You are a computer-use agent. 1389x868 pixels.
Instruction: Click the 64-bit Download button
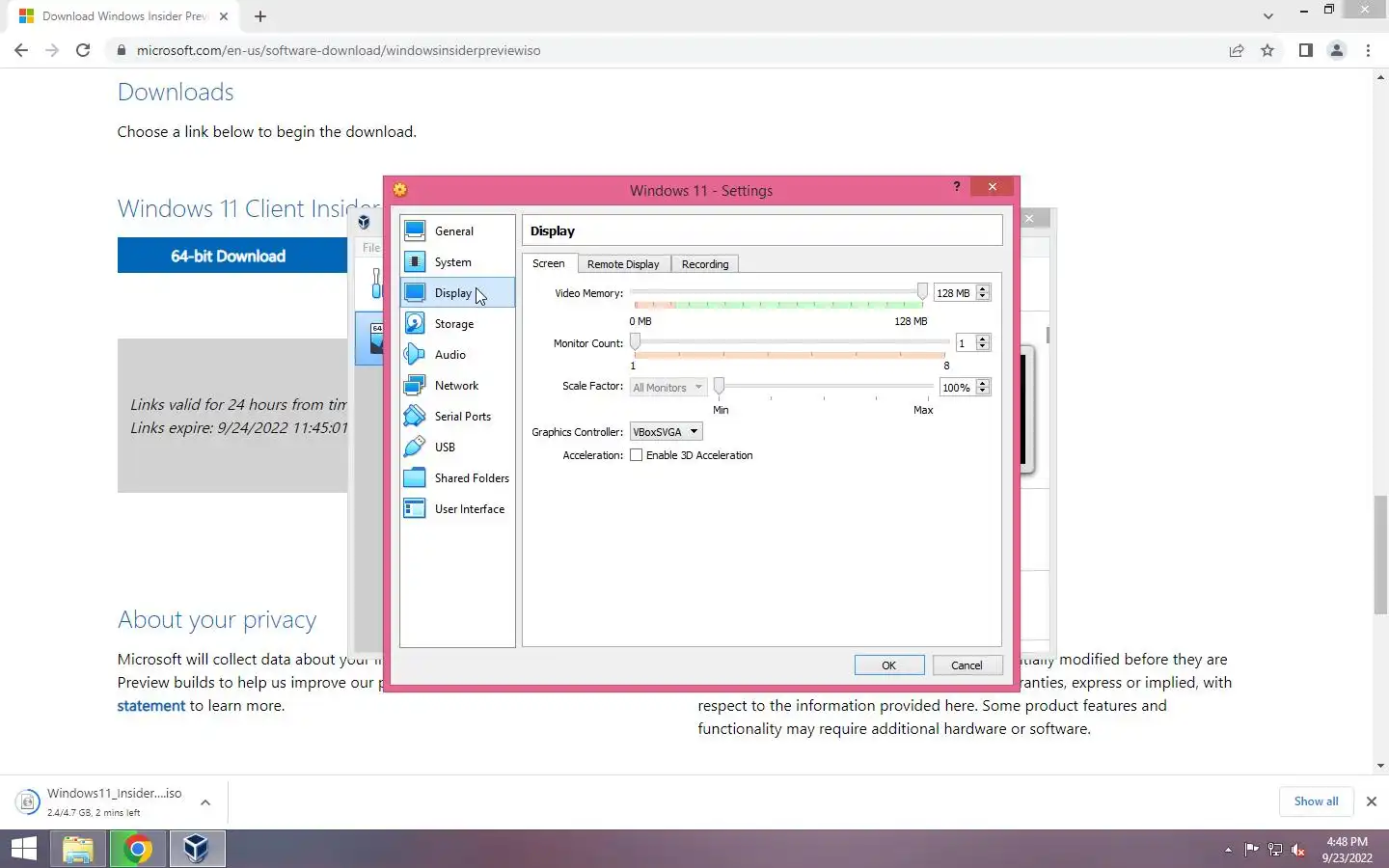tap(232, 256)
